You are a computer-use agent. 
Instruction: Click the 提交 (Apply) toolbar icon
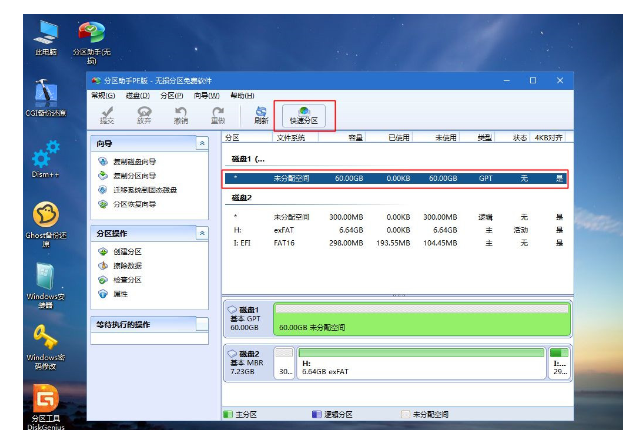(107, 115)
